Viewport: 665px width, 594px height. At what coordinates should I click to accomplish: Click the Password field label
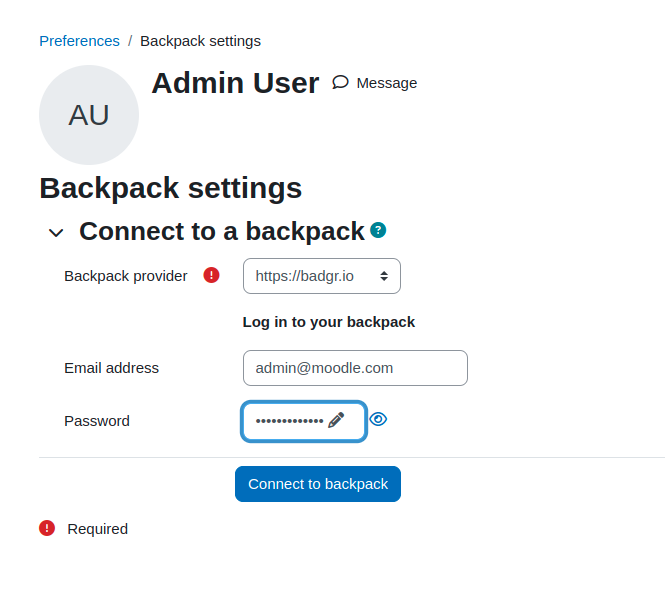97,421
